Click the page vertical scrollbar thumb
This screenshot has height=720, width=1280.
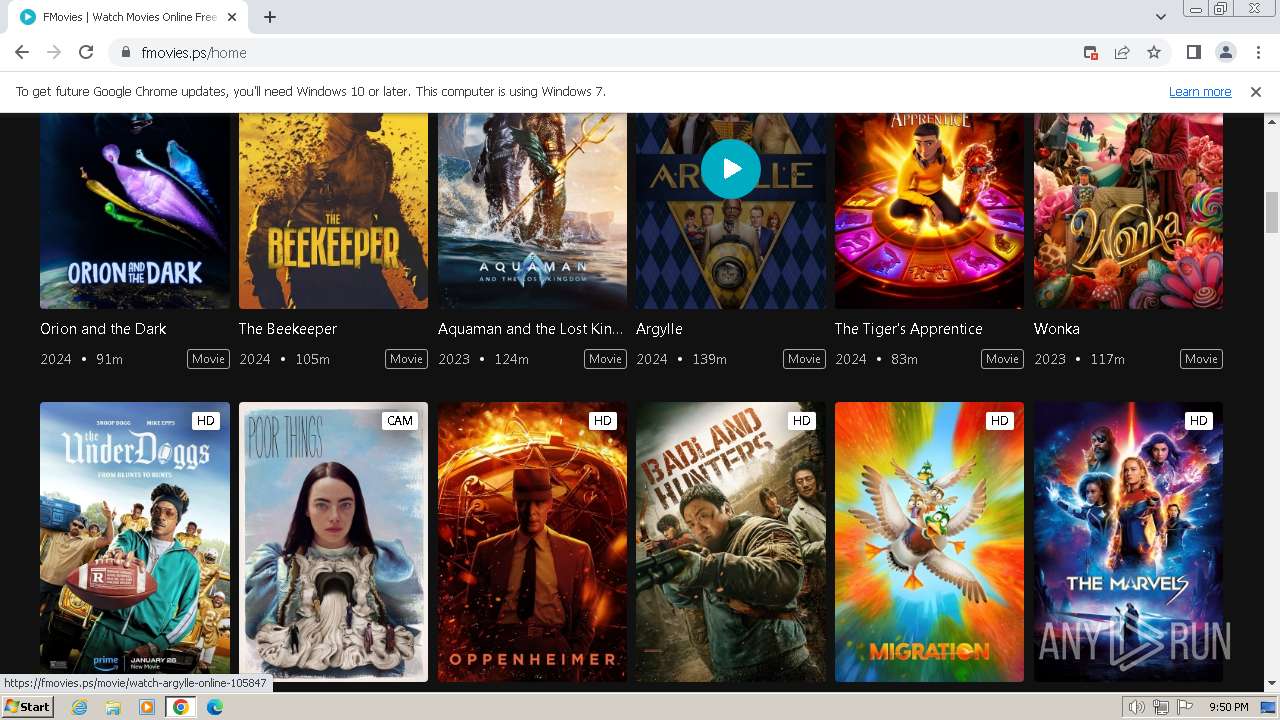1272,212
